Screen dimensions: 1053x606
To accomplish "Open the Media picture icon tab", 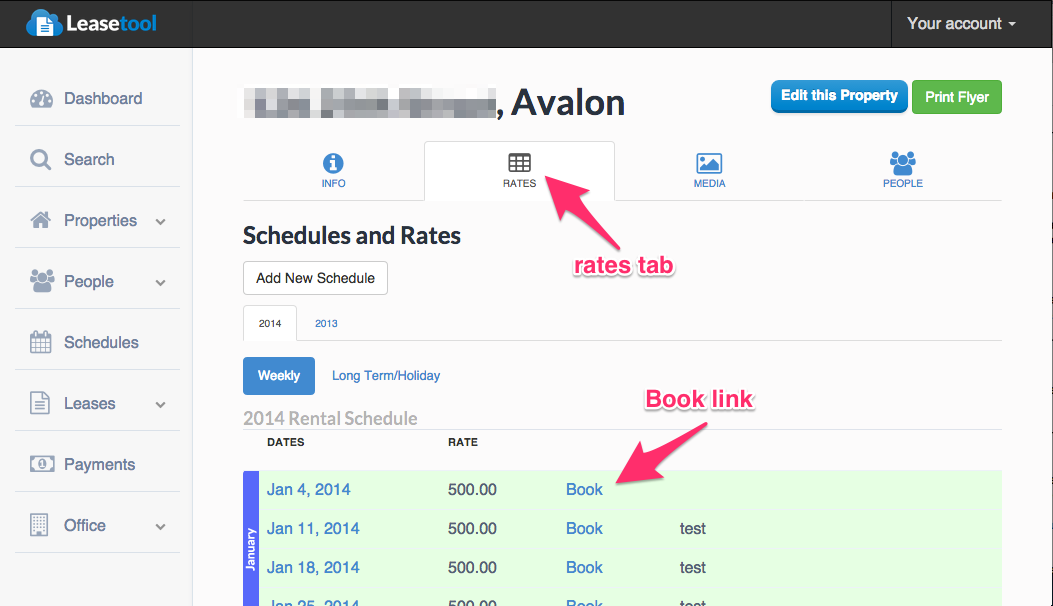I will pyautogui.click(x=709, y=164).
